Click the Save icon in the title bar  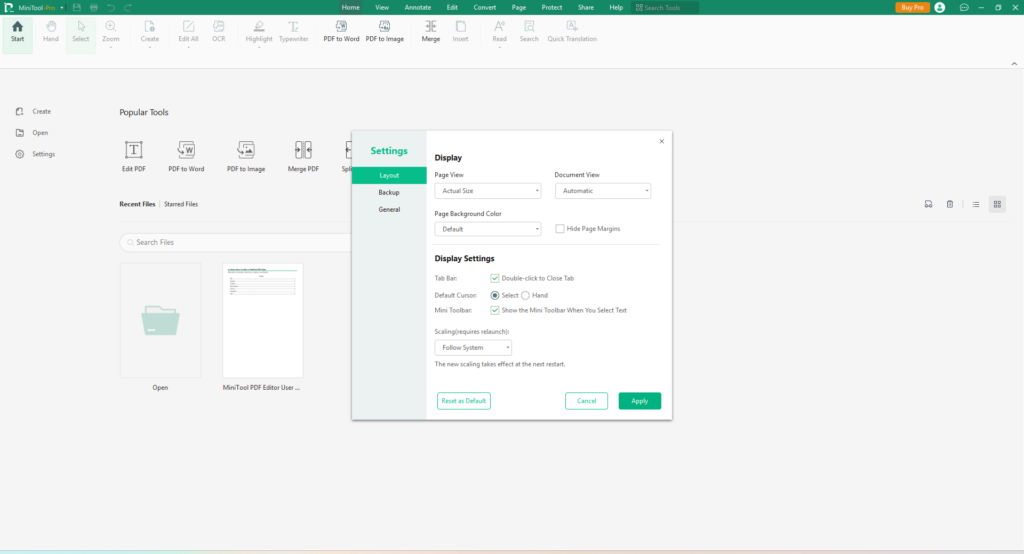[77, 7]
